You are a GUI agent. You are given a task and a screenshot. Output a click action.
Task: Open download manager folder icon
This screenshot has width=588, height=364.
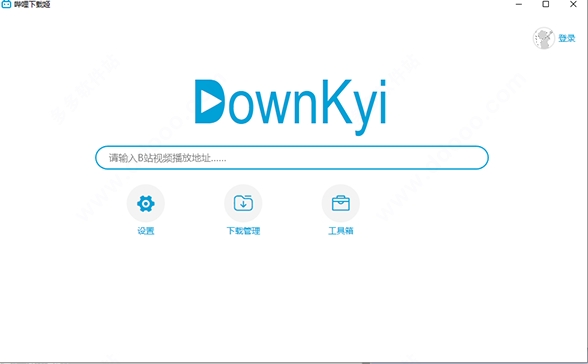coord(243,204)
